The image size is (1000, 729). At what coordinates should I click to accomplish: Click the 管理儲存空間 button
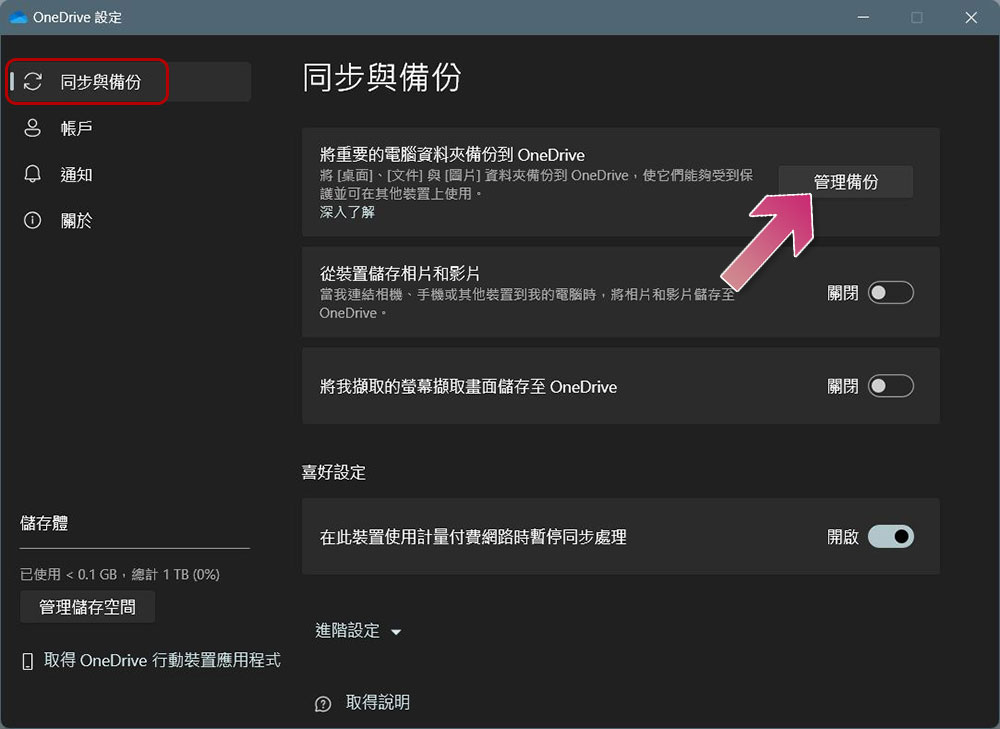[x=87, y=607]
